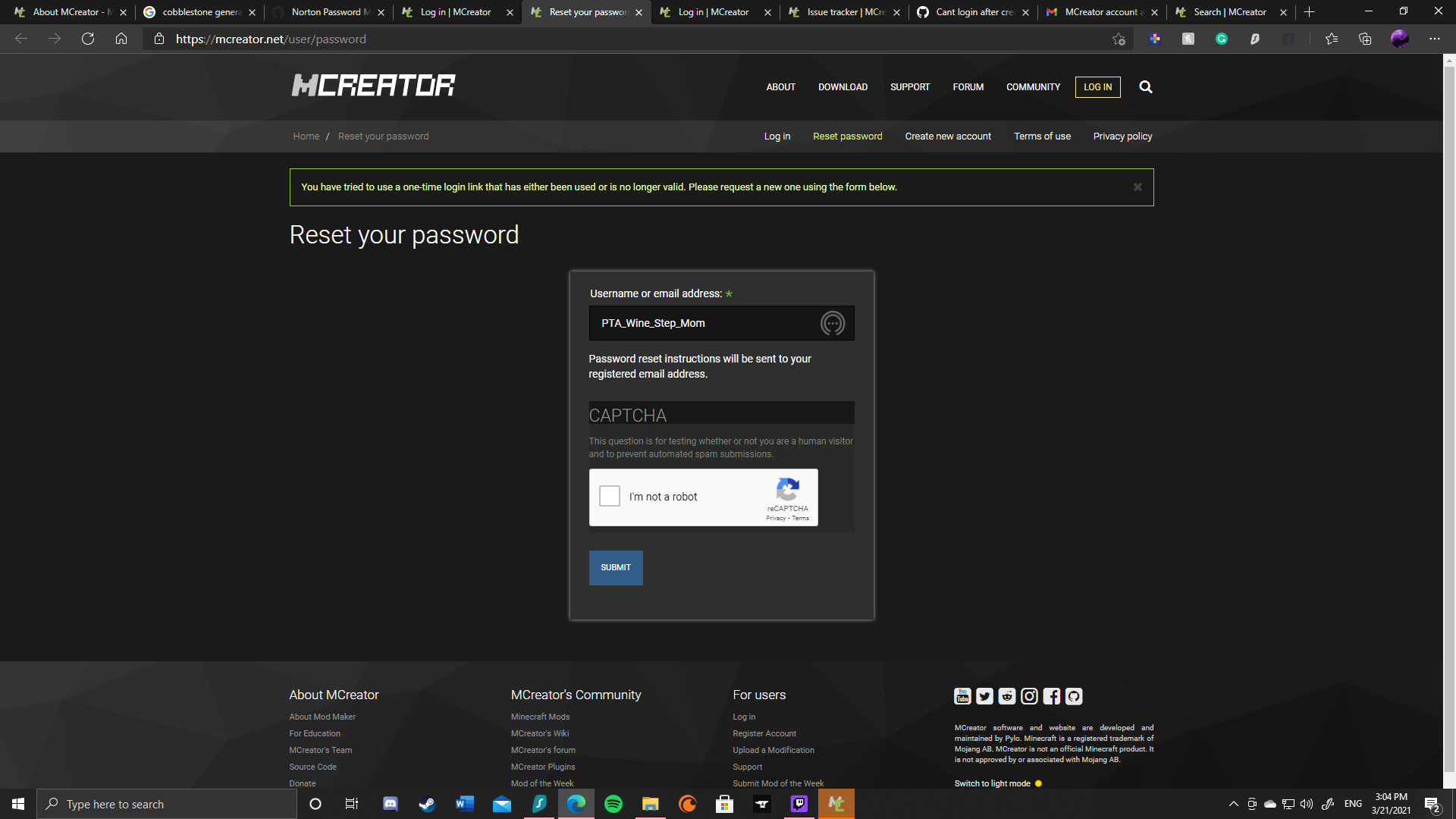Image resolution: width=1456 pixels, height=819 pixels.
Task: Click the Grammarly extension icon
Action: (x=1222, y=39)
